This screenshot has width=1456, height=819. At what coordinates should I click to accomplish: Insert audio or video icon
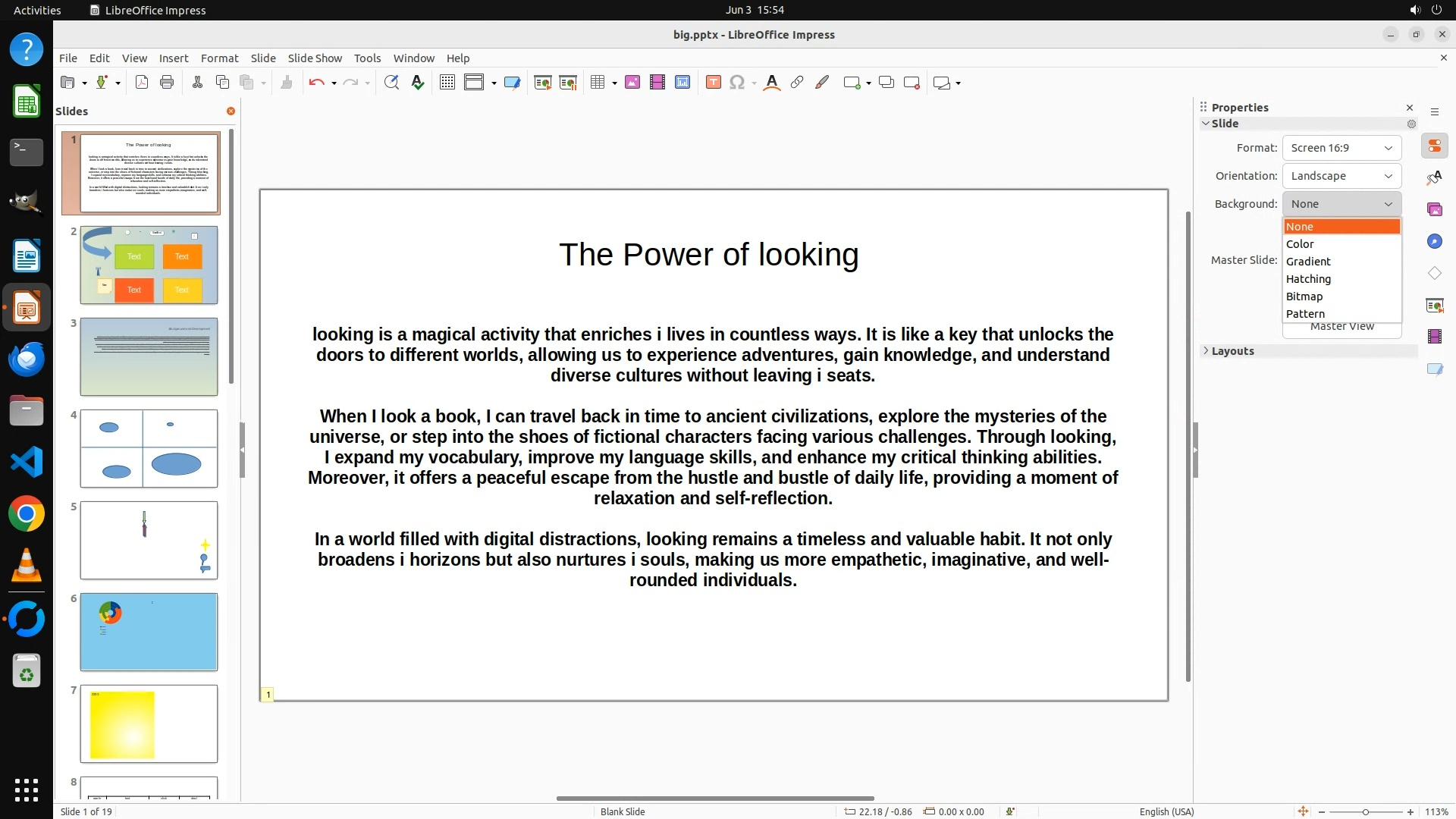point(657,83)
